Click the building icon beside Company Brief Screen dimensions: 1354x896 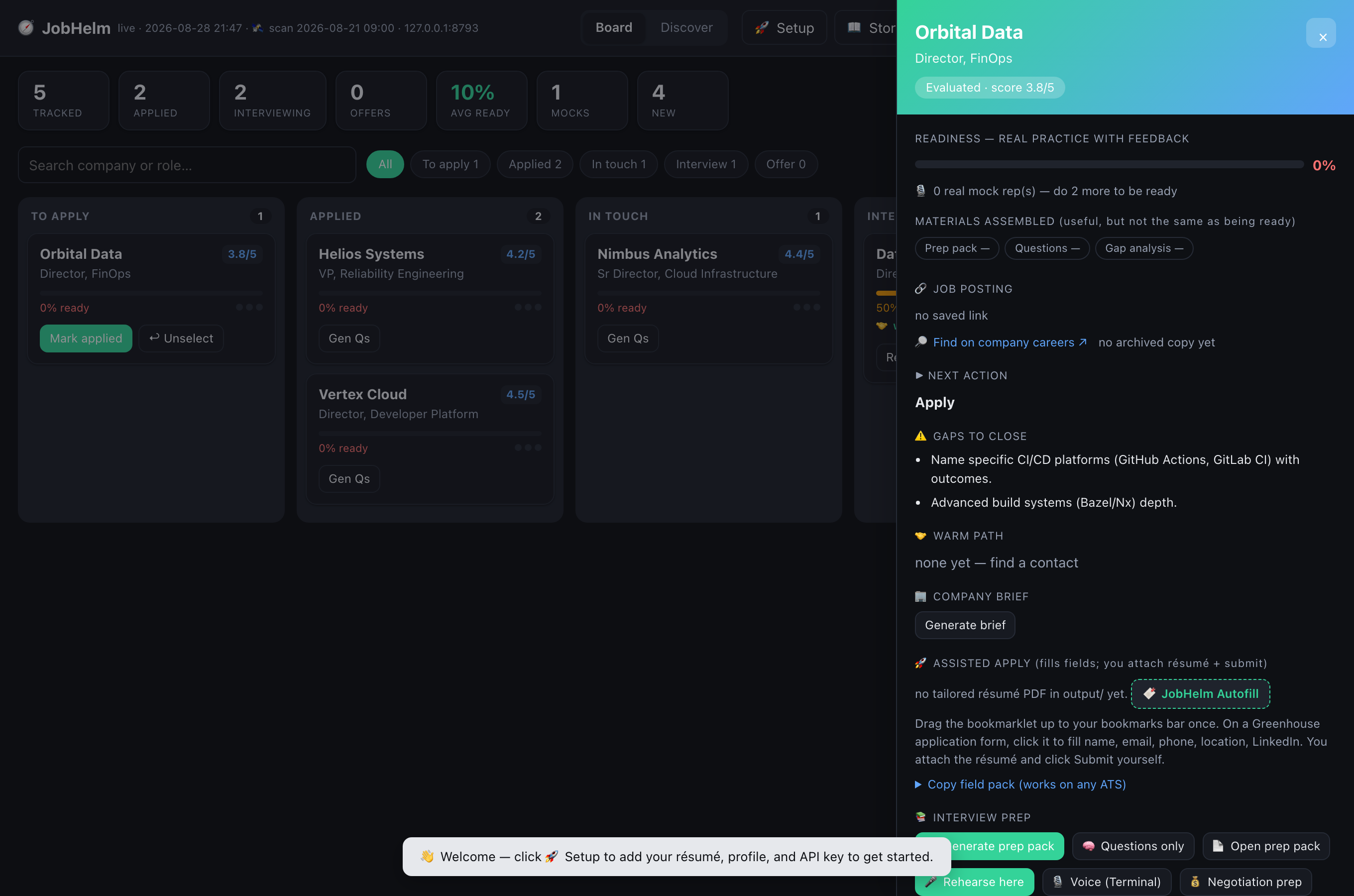point(920,596)
